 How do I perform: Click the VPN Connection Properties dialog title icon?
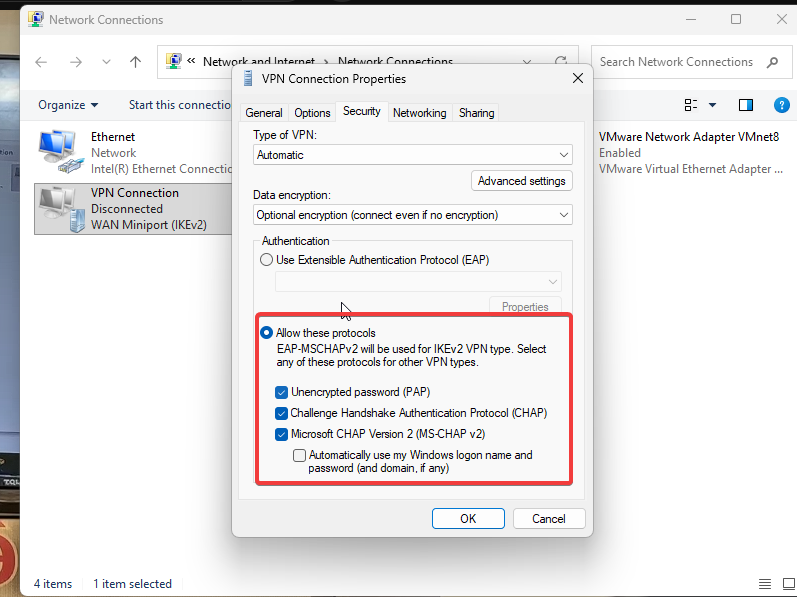[248, 79]
